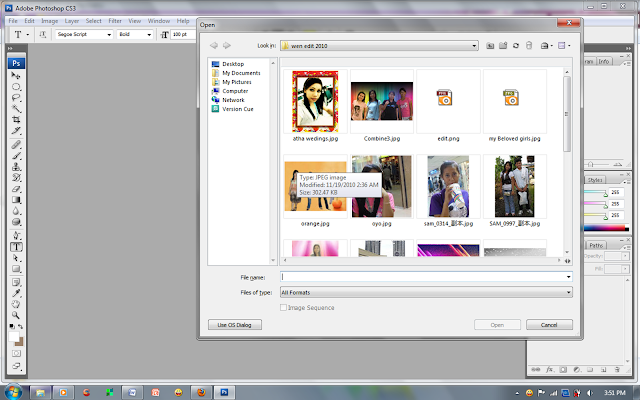The height and width of the screenshot is (400, 640).
Task: Select the Eraser tool
Action: 16,189
